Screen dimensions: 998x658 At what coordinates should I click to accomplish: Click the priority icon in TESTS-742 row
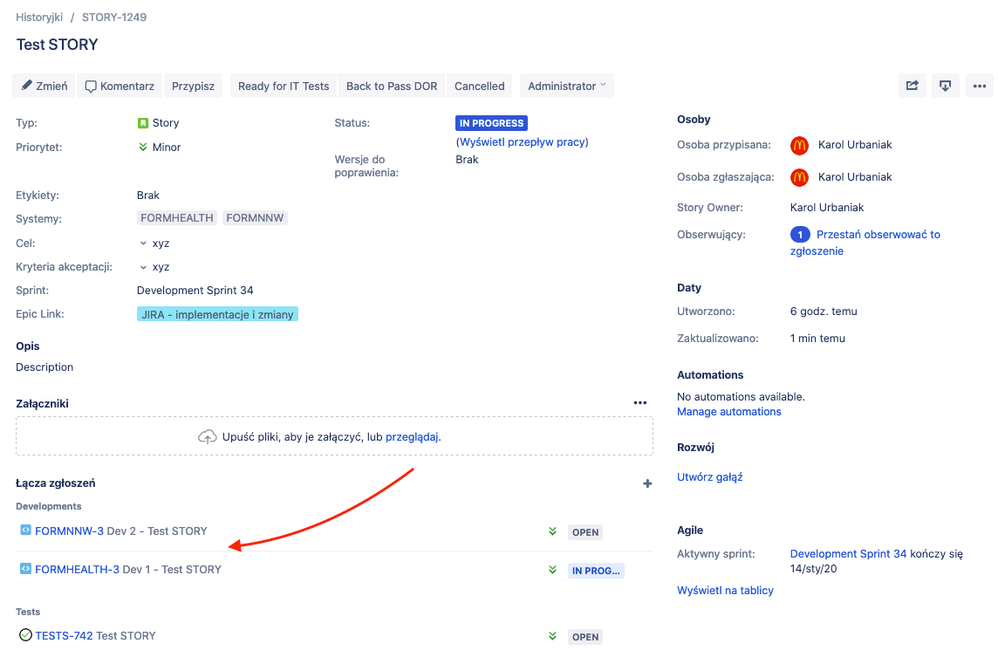552,636
